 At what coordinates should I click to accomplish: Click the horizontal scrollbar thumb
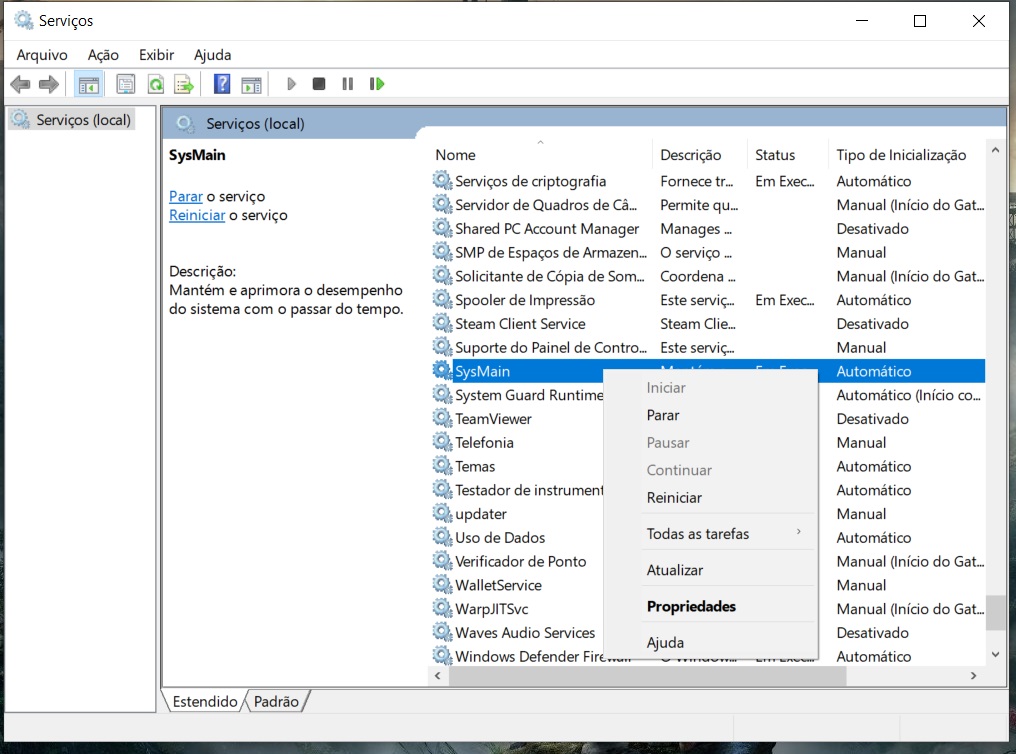647,676
